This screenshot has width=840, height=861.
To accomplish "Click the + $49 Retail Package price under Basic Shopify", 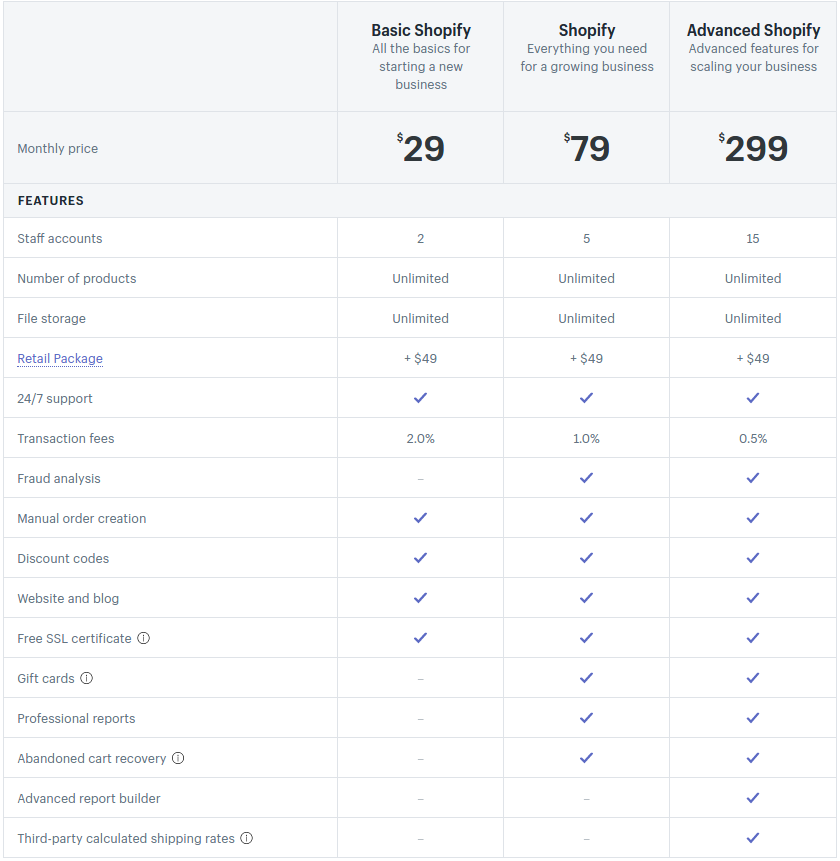I will (x=421, y=359).
